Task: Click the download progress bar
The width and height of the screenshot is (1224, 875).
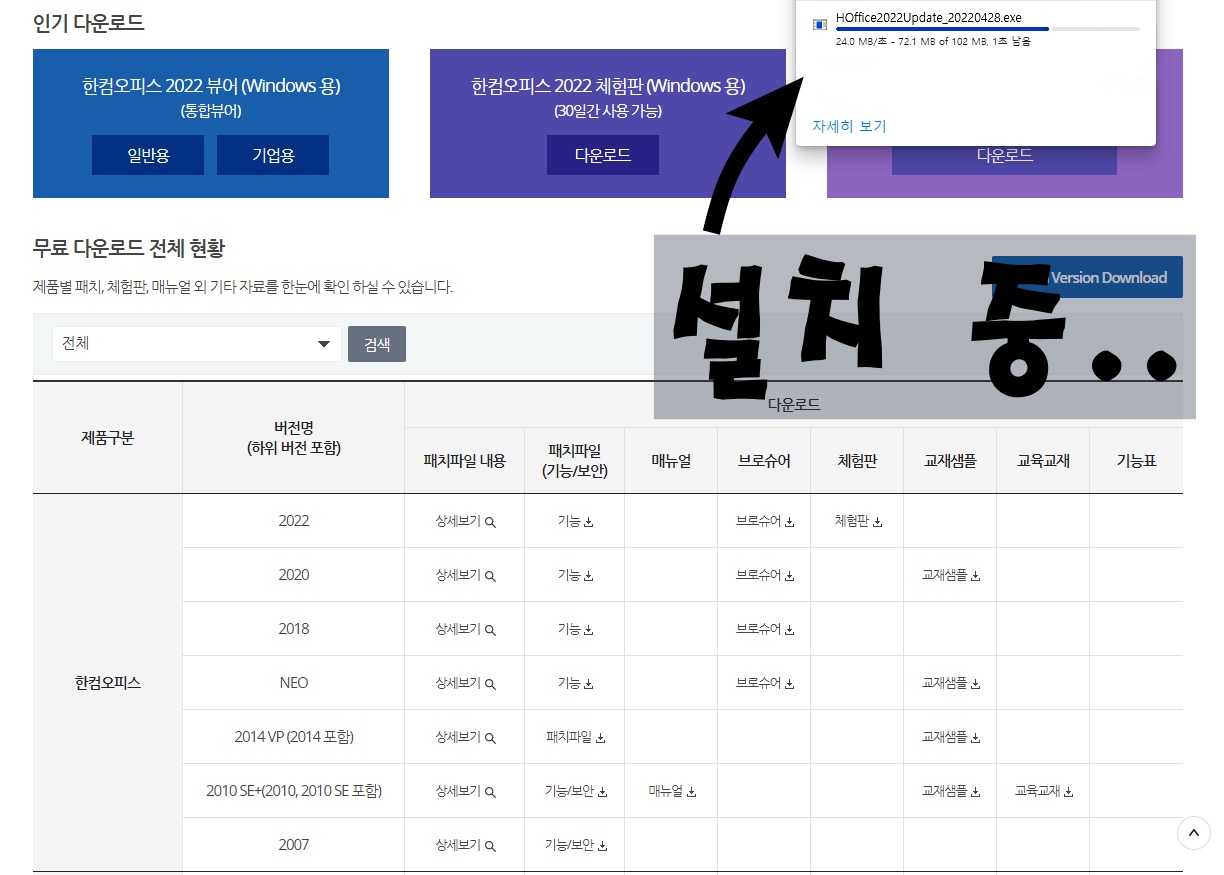Action: (987, 30)
